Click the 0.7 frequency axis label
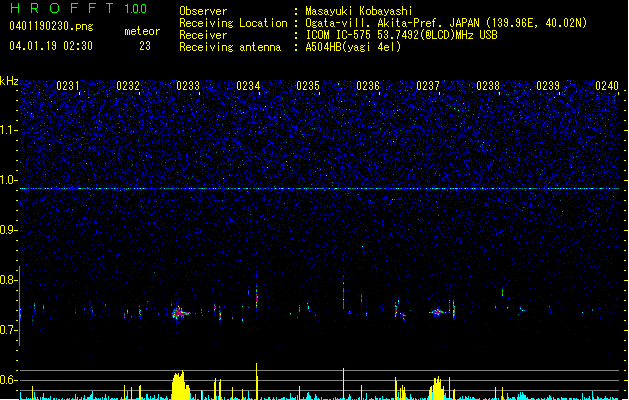 tap(8, 330)
